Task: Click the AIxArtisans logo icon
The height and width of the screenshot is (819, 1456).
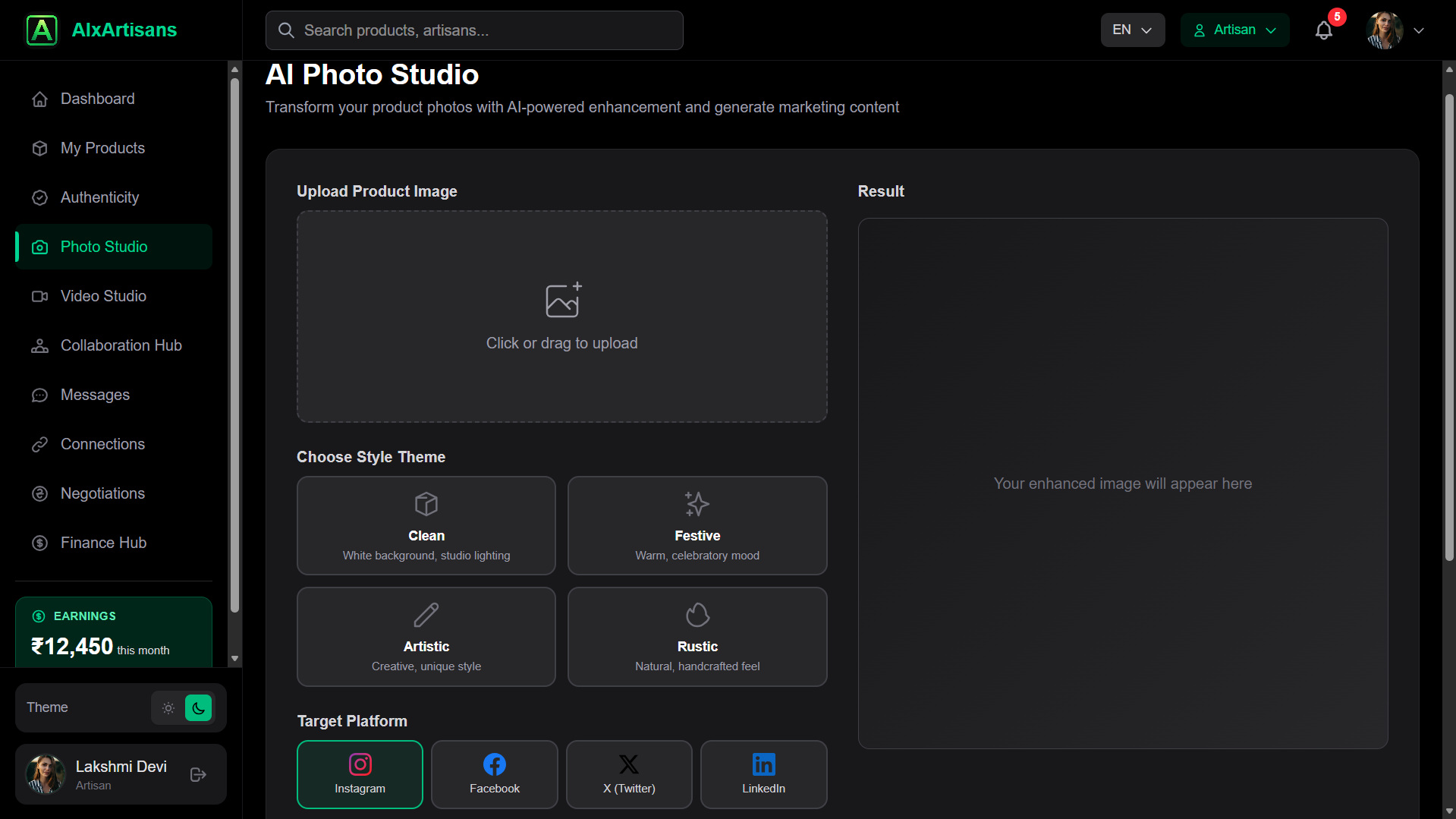Action: tap(42, 30)
